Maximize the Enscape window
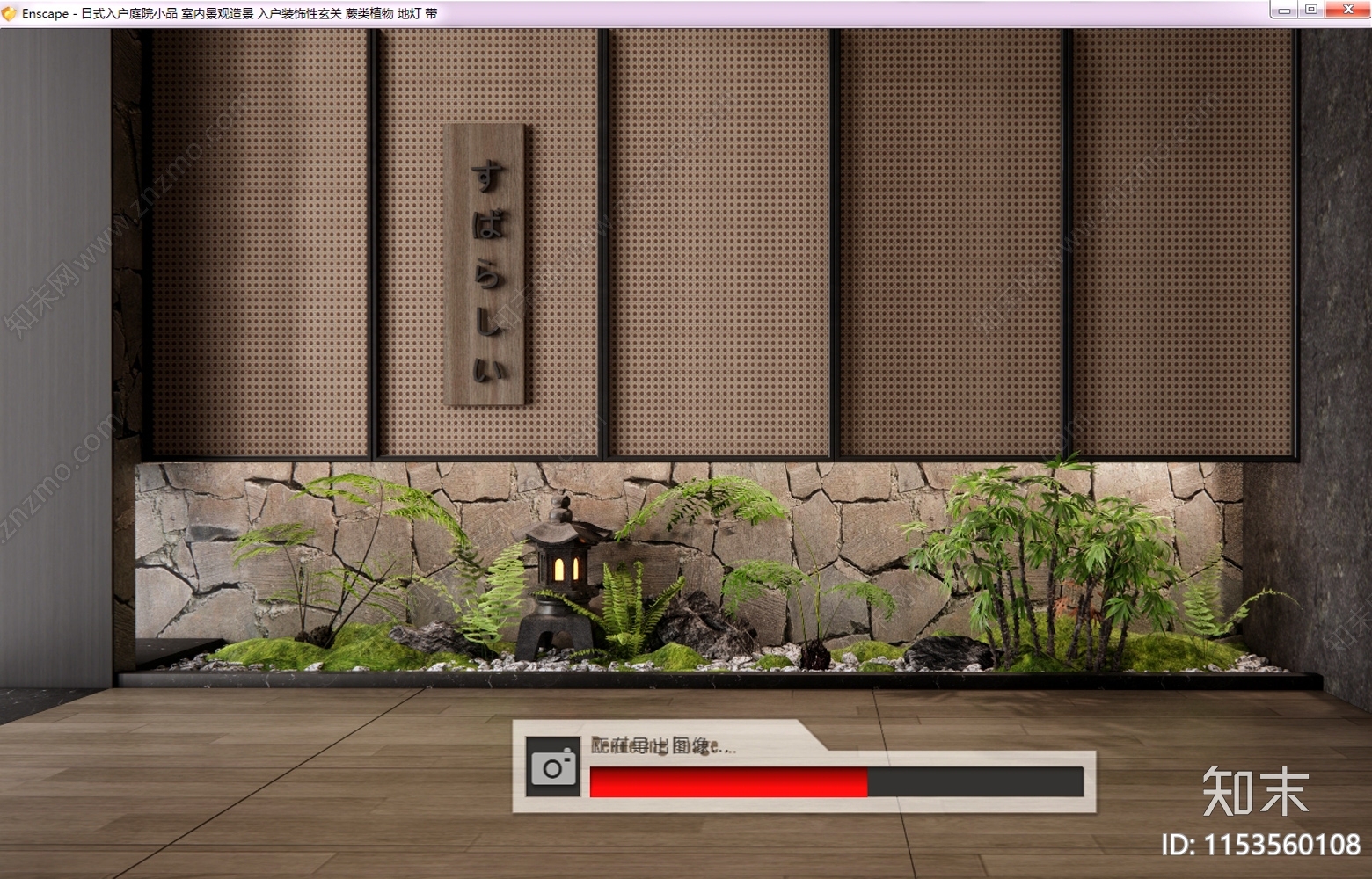Viewport: 1372px width, 879px height. click(1310, 10)
